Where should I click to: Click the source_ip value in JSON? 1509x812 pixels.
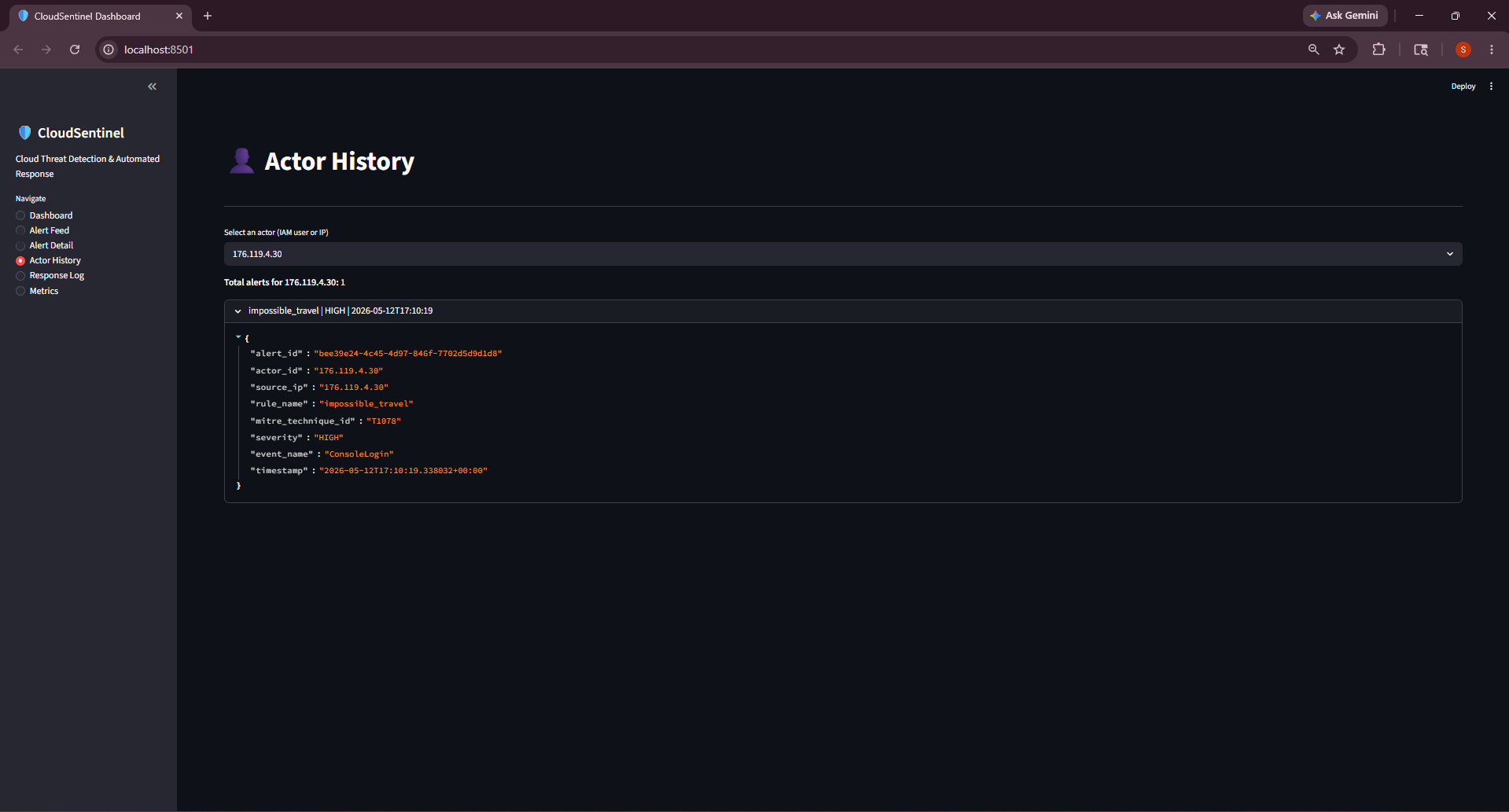click(354, 388)
